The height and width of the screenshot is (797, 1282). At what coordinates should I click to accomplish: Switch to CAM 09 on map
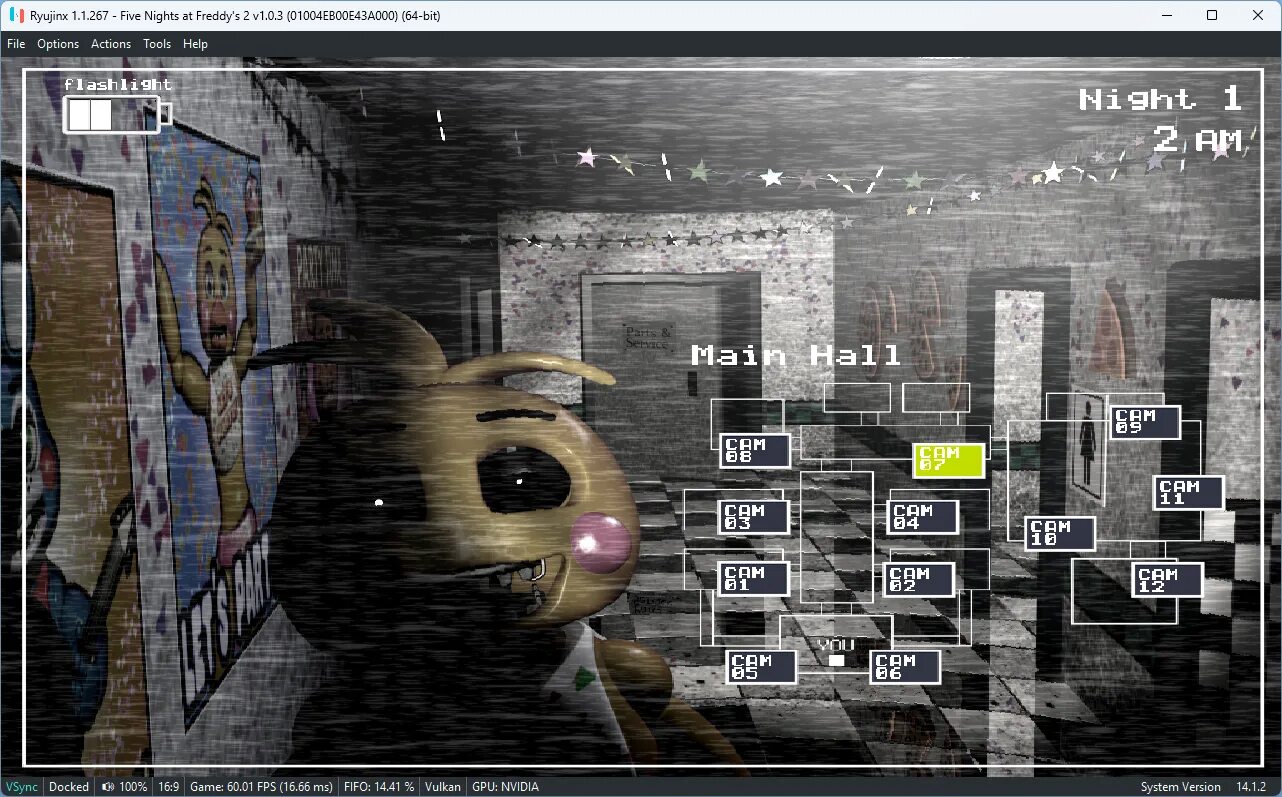(1145, 422)
